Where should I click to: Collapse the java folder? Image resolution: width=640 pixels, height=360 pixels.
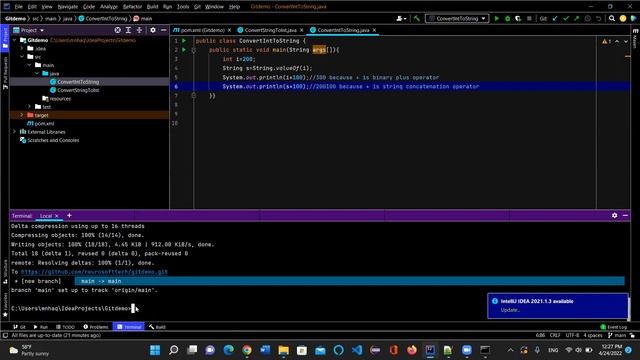37,73
